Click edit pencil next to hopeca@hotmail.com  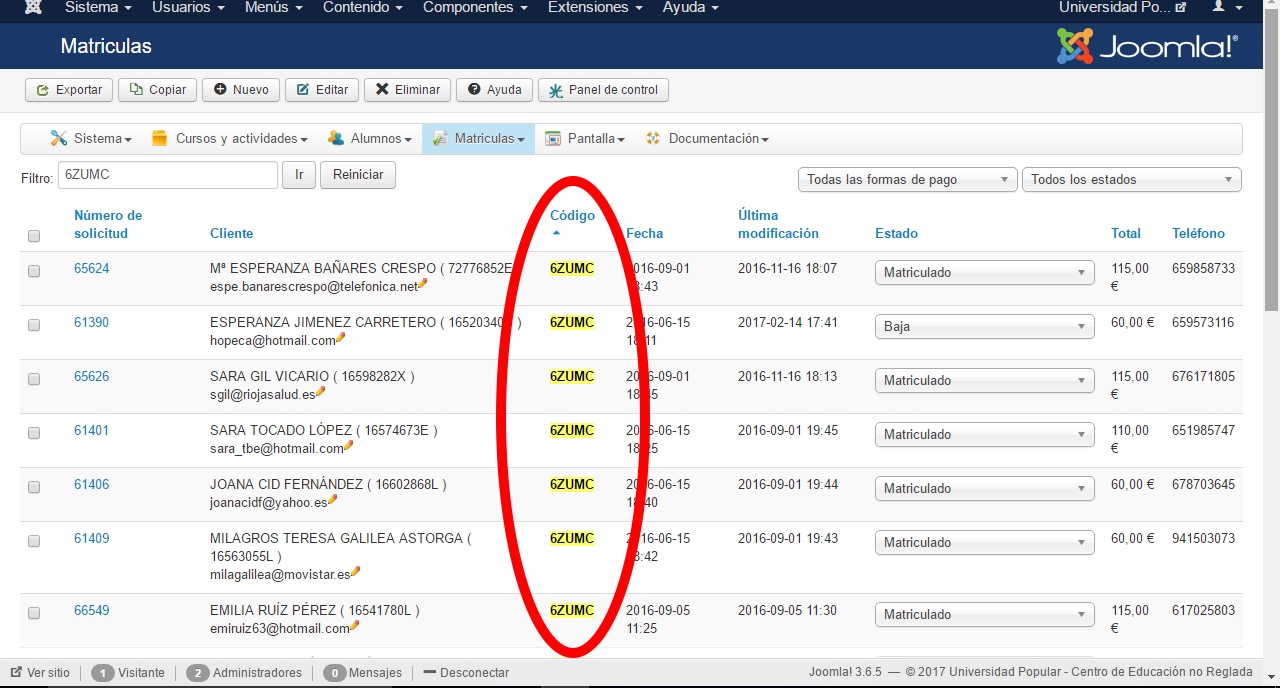pyautogui.click(x=341, y=338)
